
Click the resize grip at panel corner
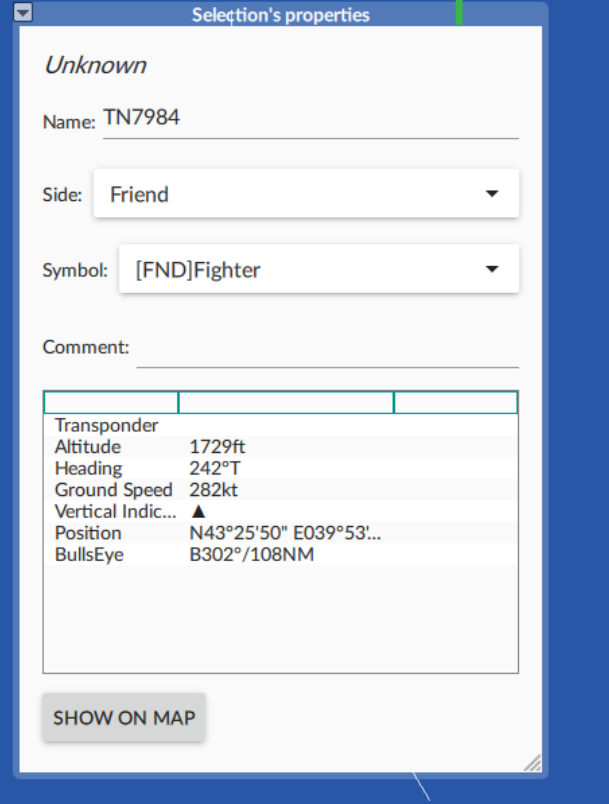coord(533,762)
